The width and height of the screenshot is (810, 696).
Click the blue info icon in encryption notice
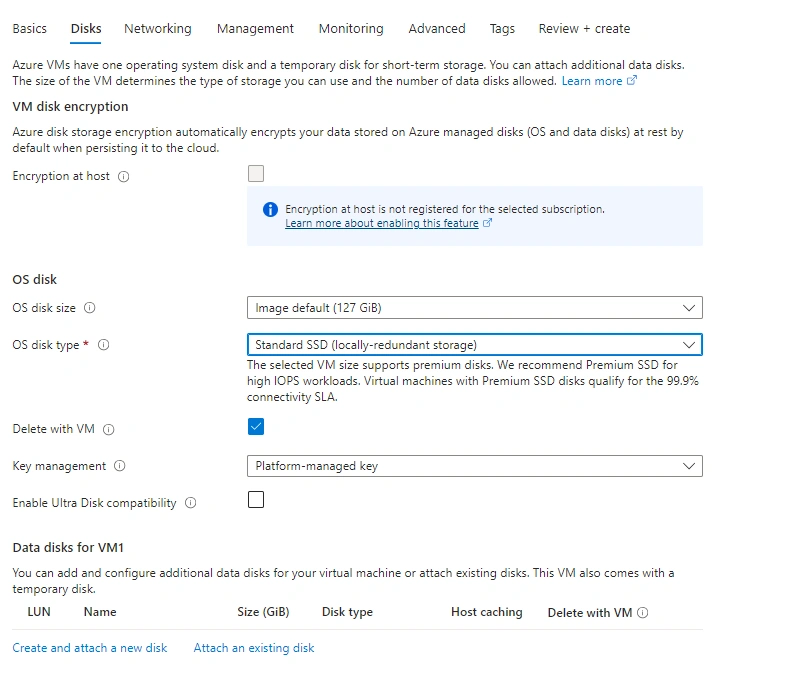pos(270,209)
